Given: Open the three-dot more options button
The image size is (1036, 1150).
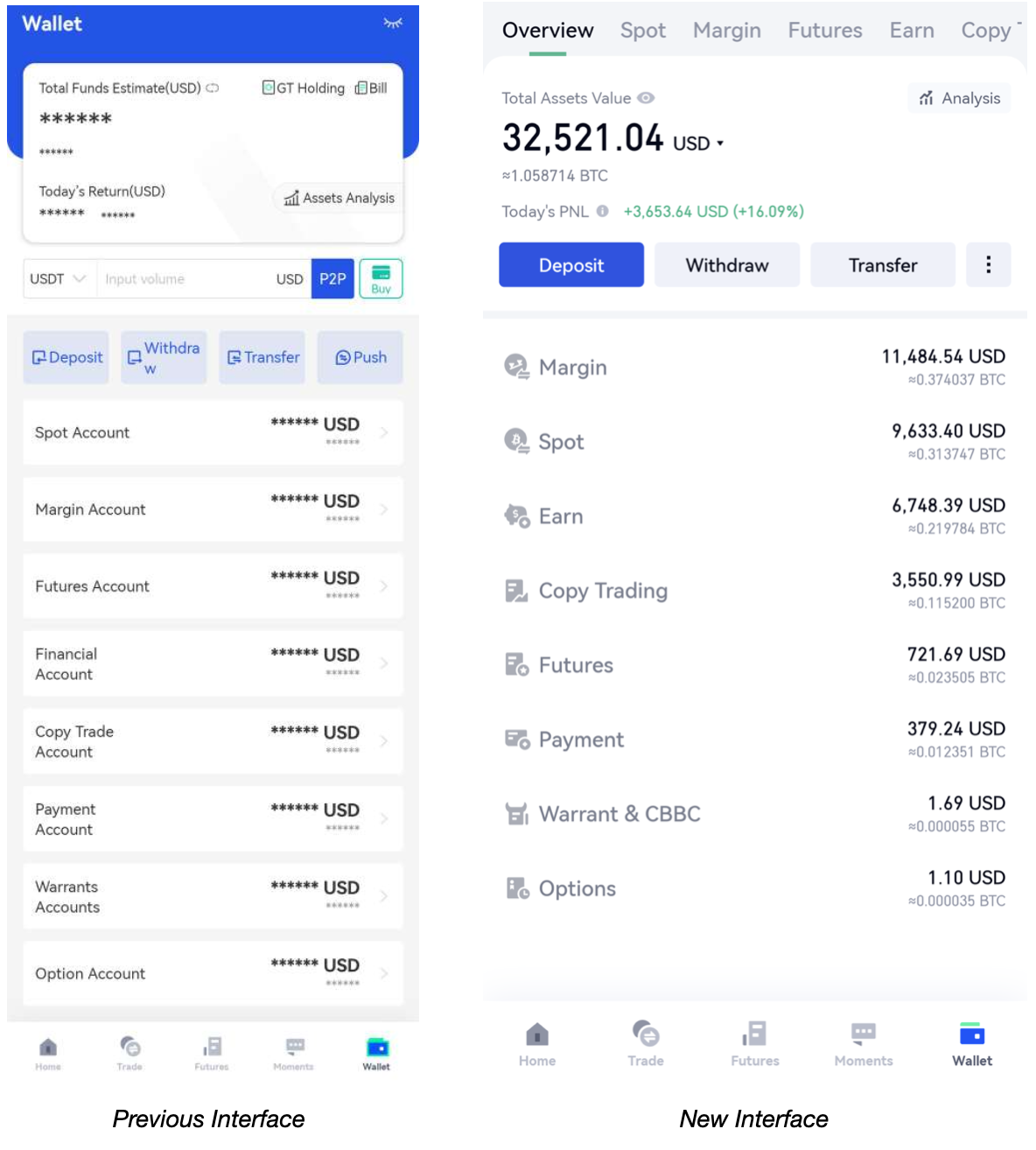Looking at the screenshot, I should (988, 265).
